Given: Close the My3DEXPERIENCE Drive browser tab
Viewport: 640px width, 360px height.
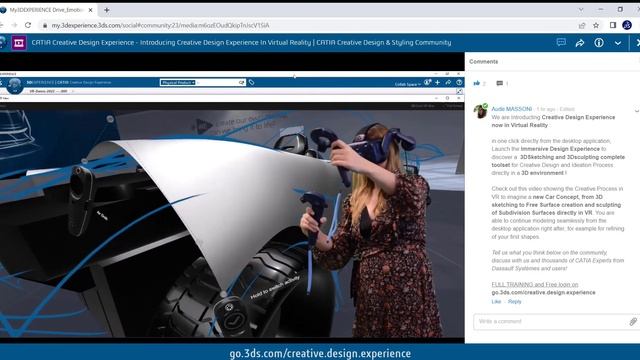Looking at the screenshot, I should [x=90, y=10].
